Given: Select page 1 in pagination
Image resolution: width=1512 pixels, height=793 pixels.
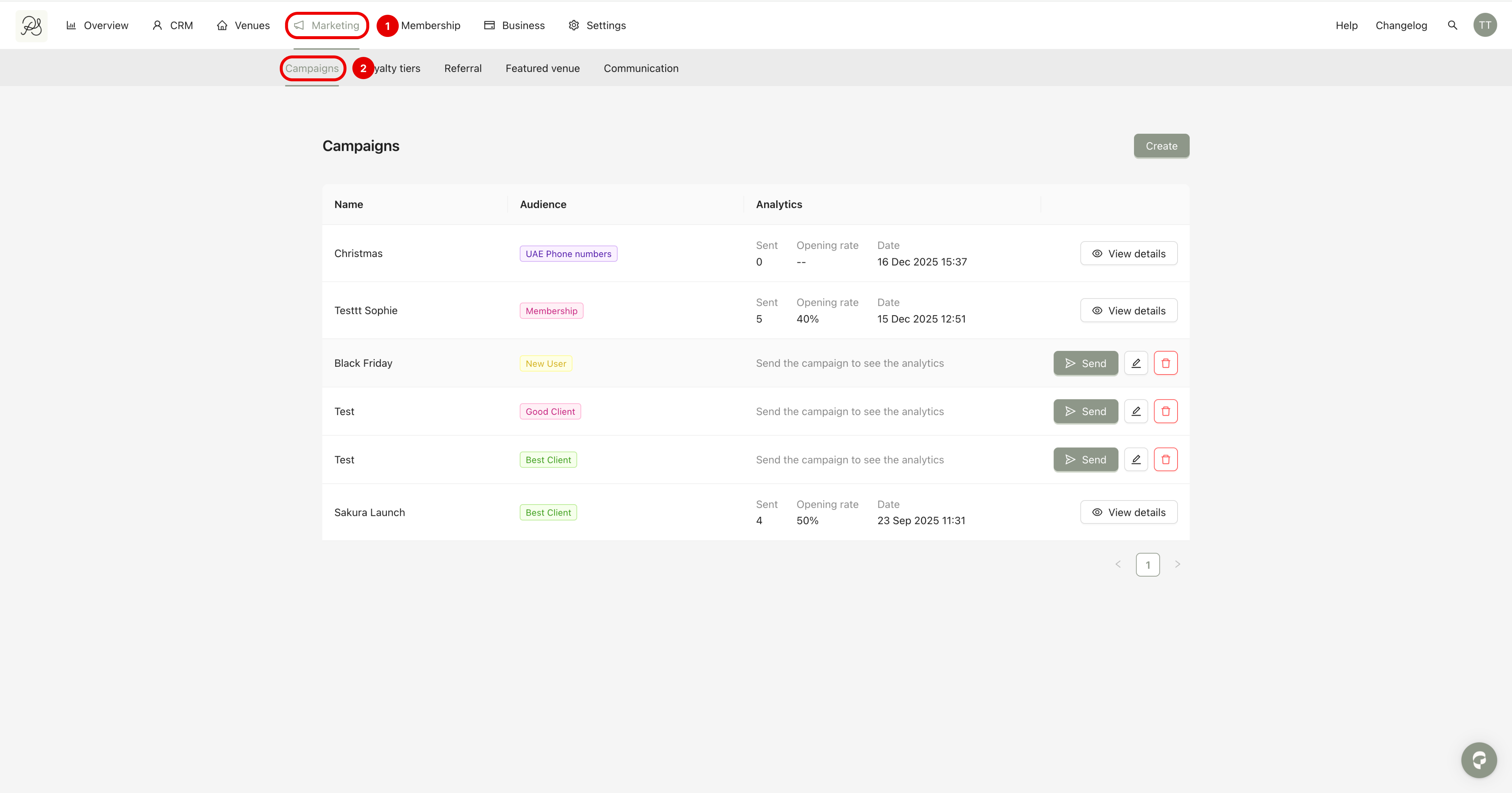Looking at the screenshot, I should tap(1148, 564).
